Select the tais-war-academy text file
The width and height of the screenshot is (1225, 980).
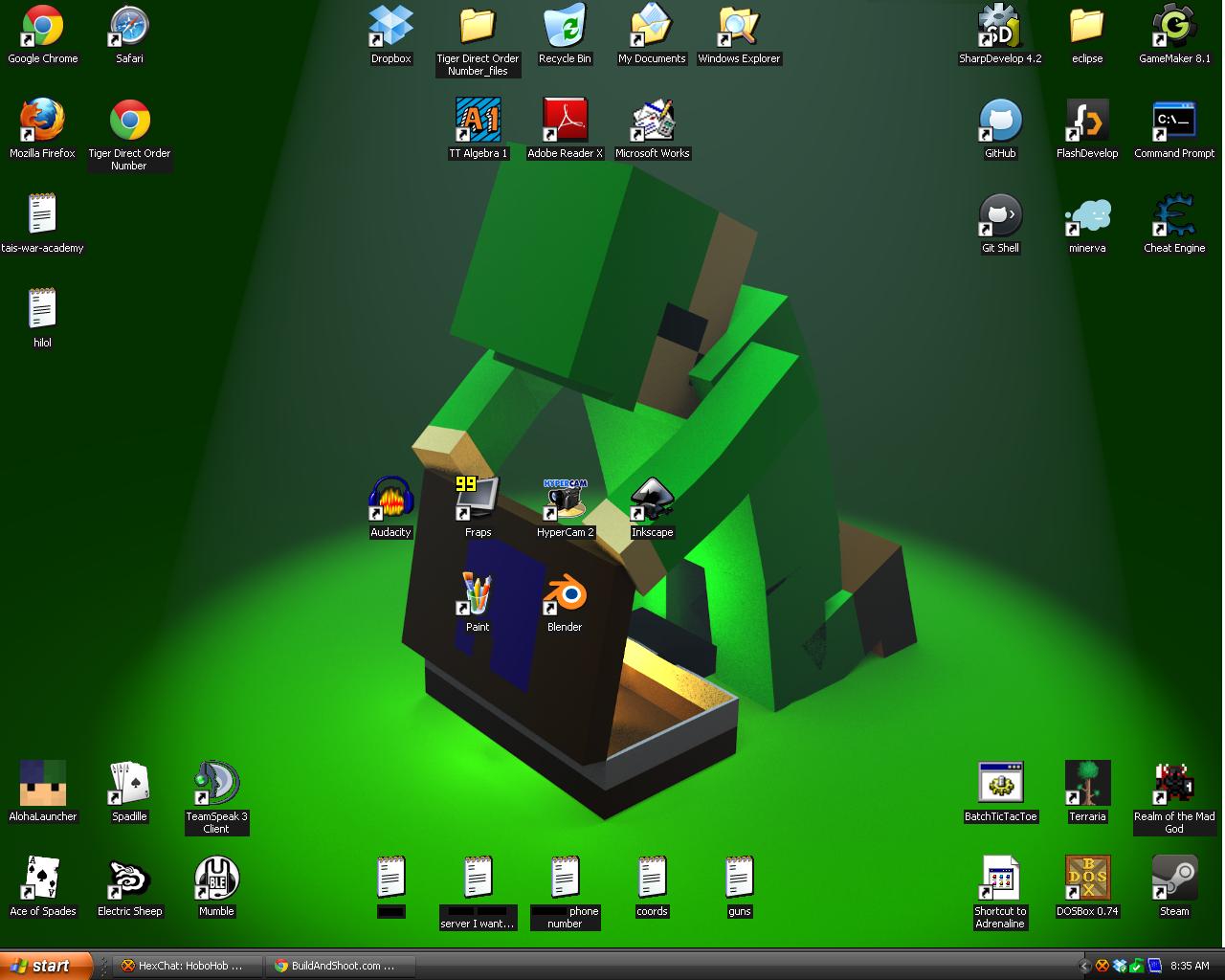tap(43, 215)
